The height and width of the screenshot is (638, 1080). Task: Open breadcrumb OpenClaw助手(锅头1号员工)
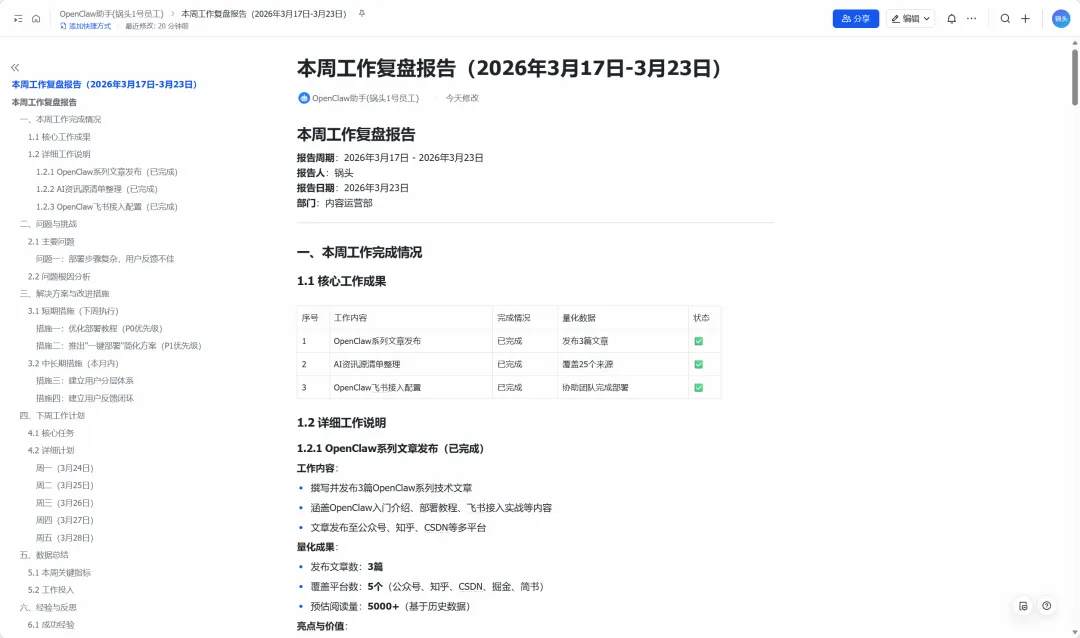pos(112,14)
